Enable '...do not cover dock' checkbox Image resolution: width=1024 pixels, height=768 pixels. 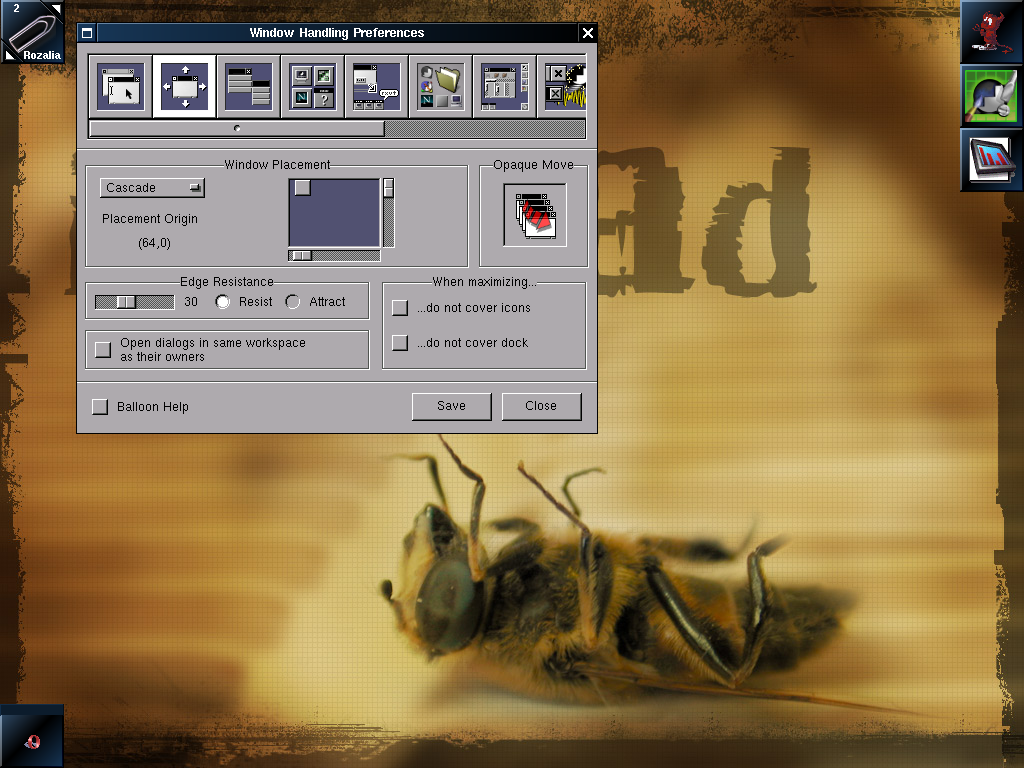click(400, 343)
